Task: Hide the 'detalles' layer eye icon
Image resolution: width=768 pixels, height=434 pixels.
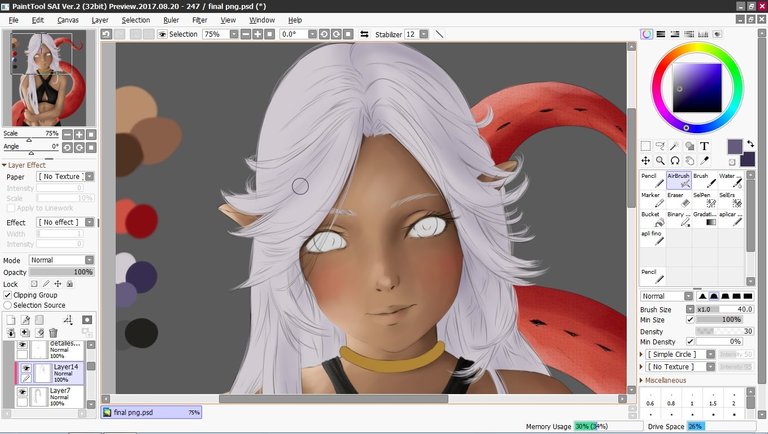Action: click(22, 345)
